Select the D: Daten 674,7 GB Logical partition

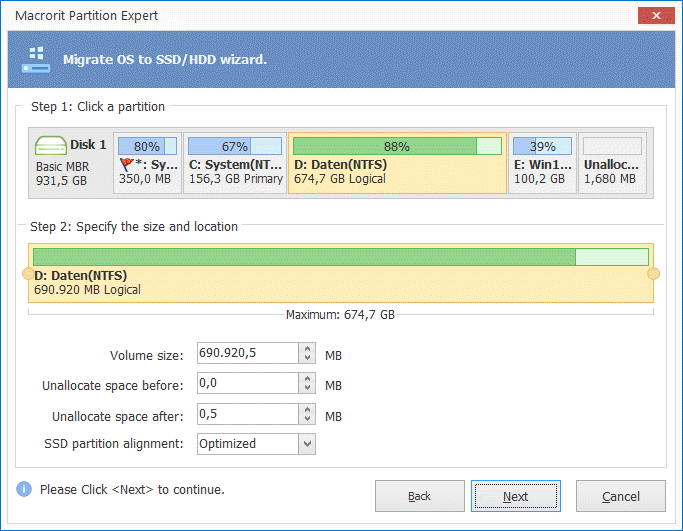tap(397, 163)
